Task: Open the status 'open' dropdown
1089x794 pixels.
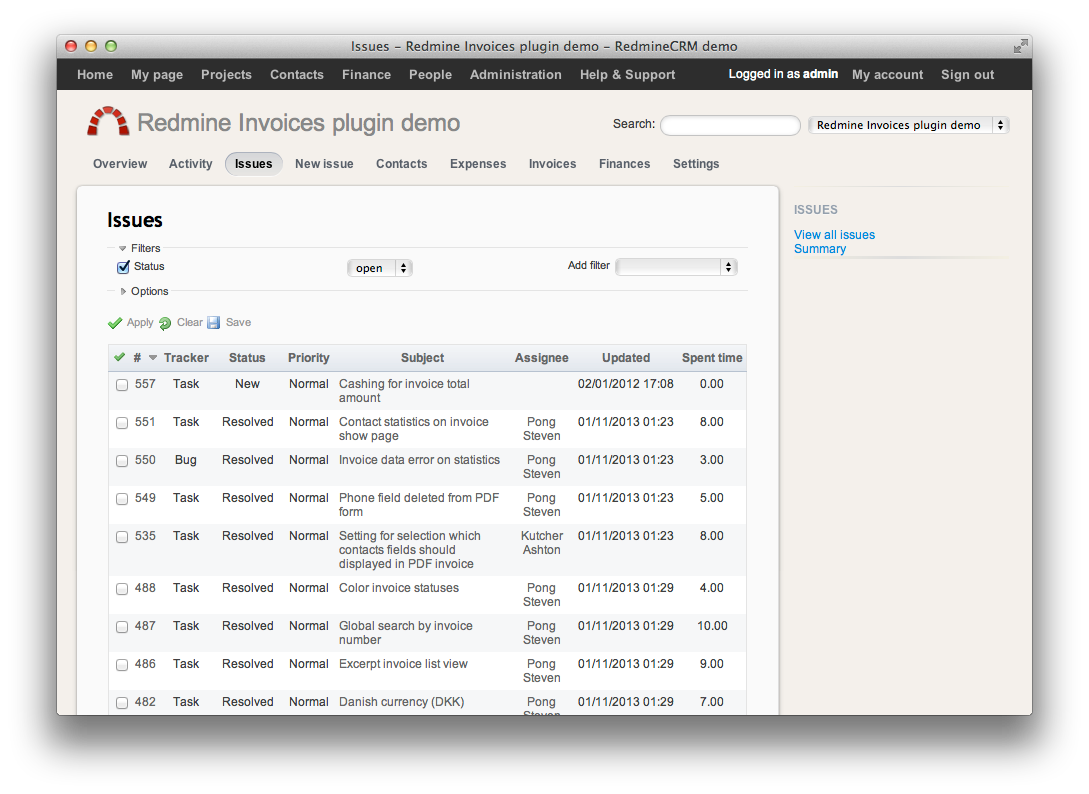Action: [x=380, y=268]
